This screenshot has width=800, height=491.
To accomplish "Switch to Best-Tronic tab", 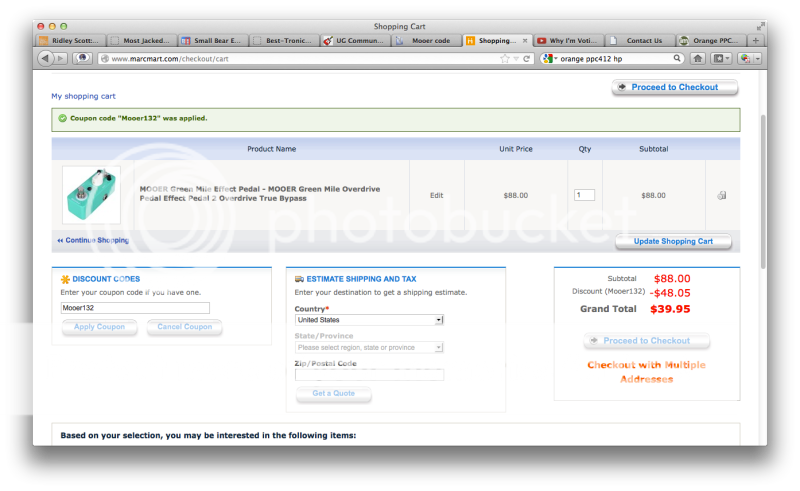I will click(x=285, y=40).
